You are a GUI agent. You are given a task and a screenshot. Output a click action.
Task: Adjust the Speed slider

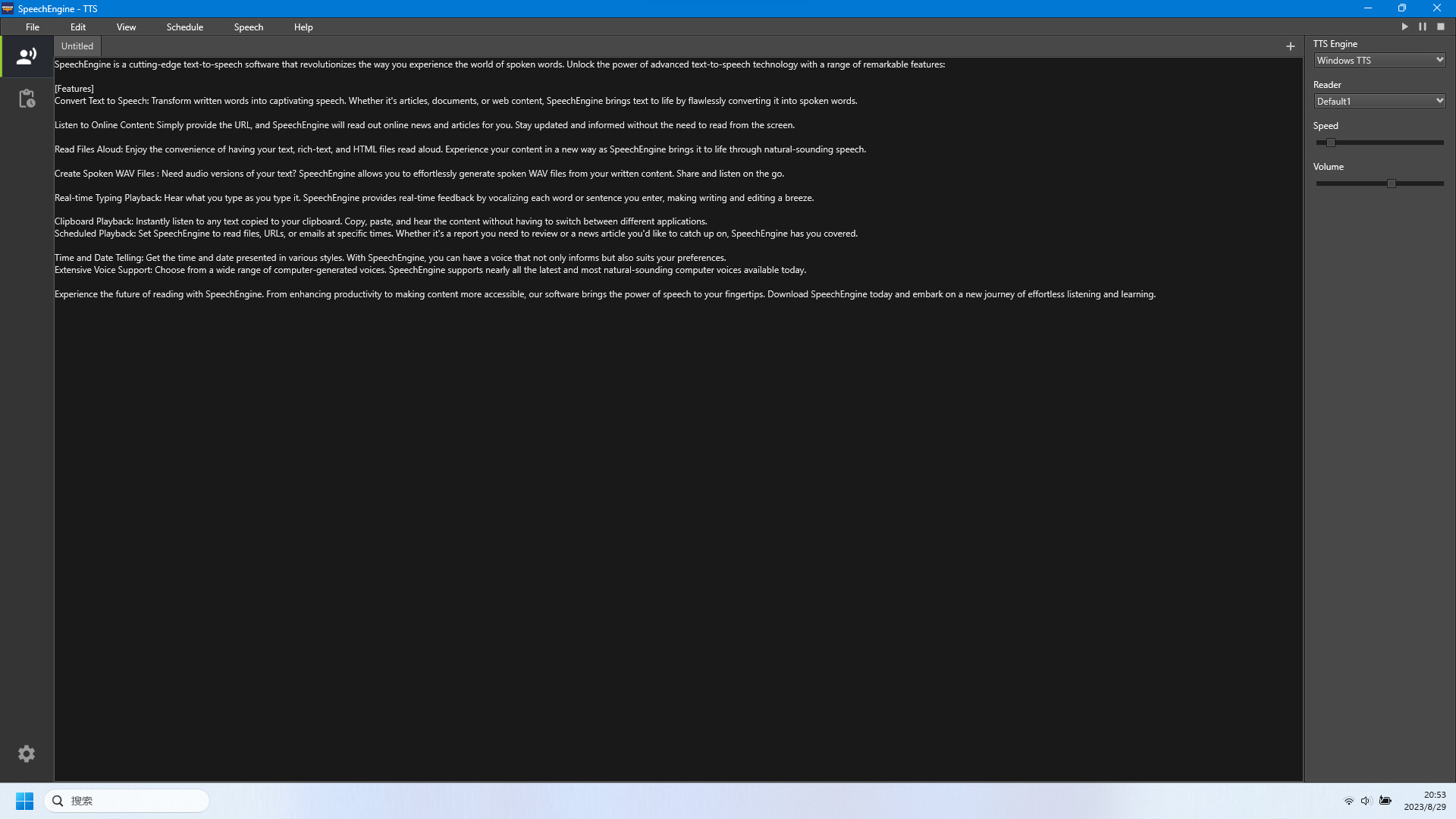pos(1331,142)
